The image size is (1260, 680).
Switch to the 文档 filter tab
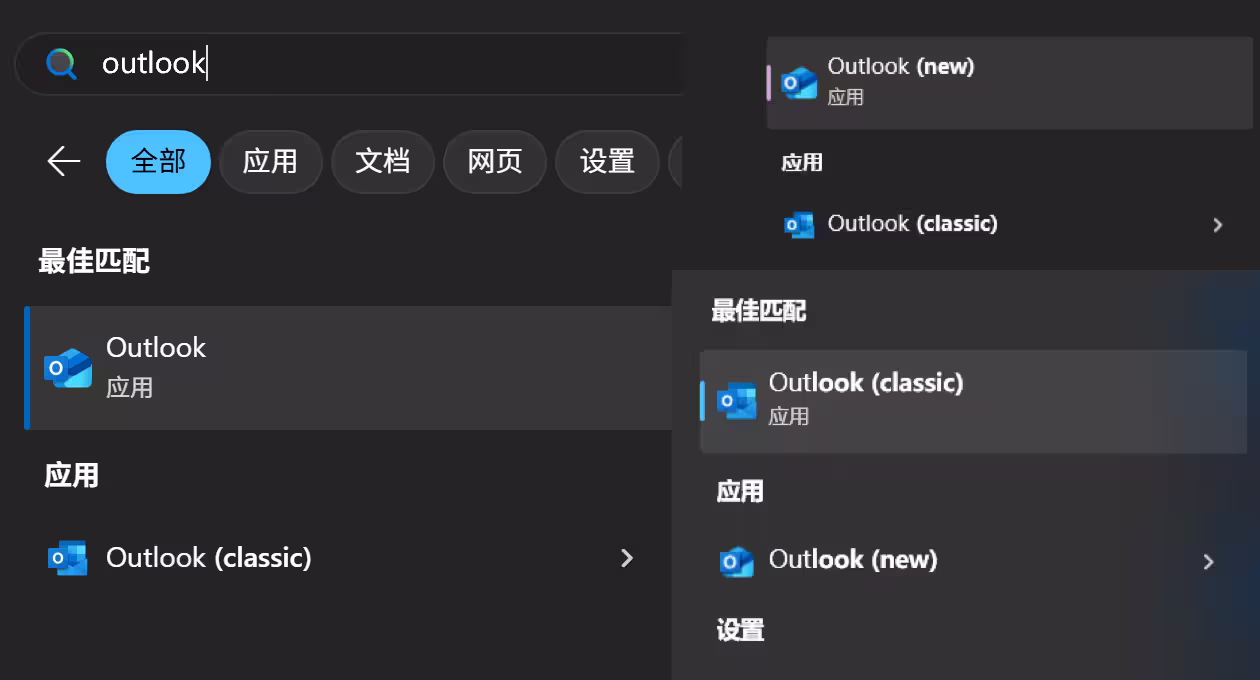[x=383, y=161]
